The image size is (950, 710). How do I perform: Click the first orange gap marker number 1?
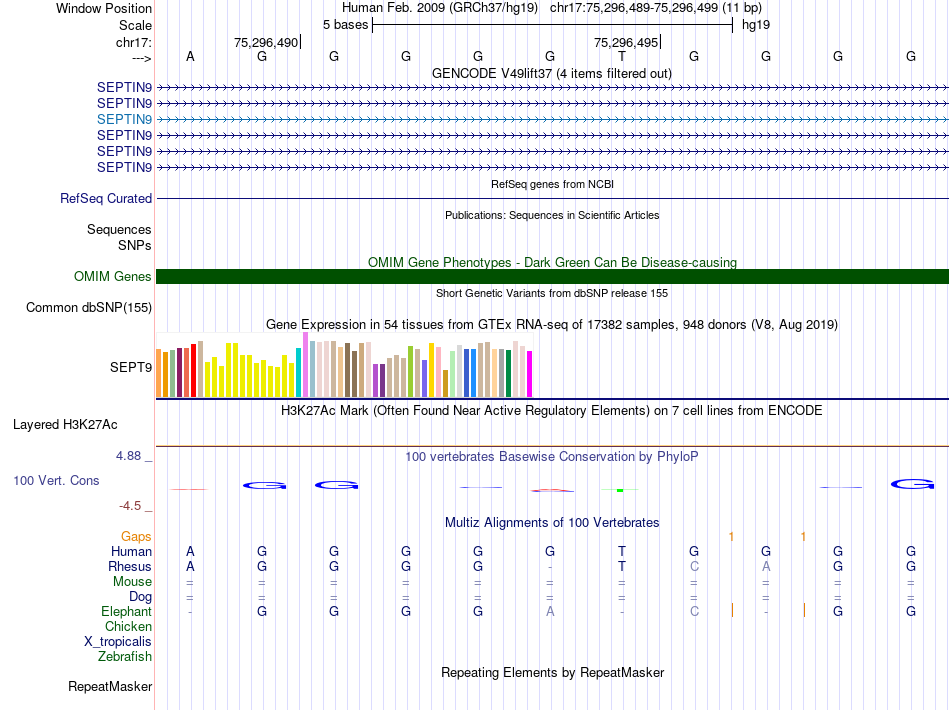tap(731, 536)
